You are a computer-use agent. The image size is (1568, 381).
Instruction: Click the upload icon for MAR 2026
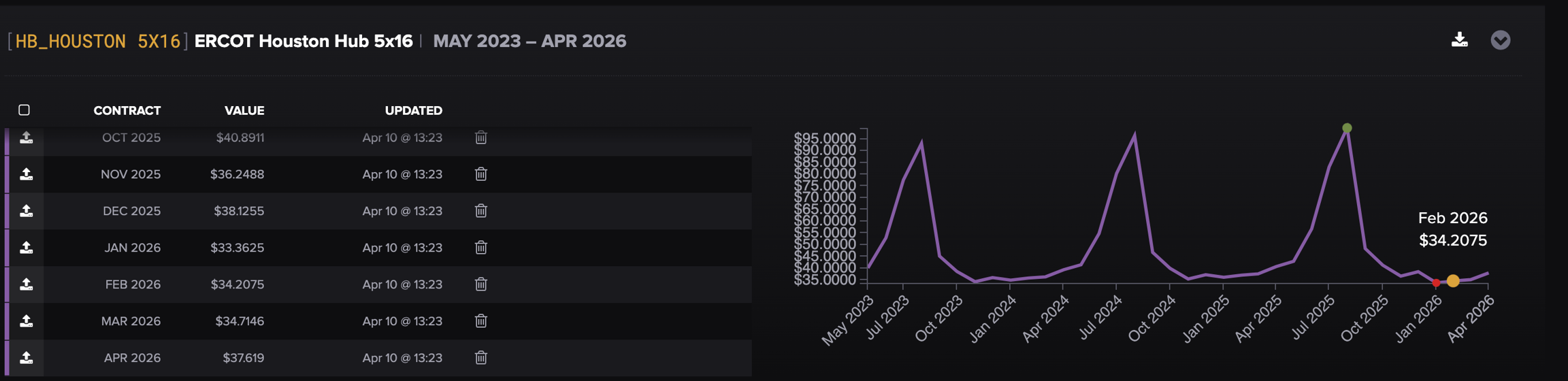(27, 321)
